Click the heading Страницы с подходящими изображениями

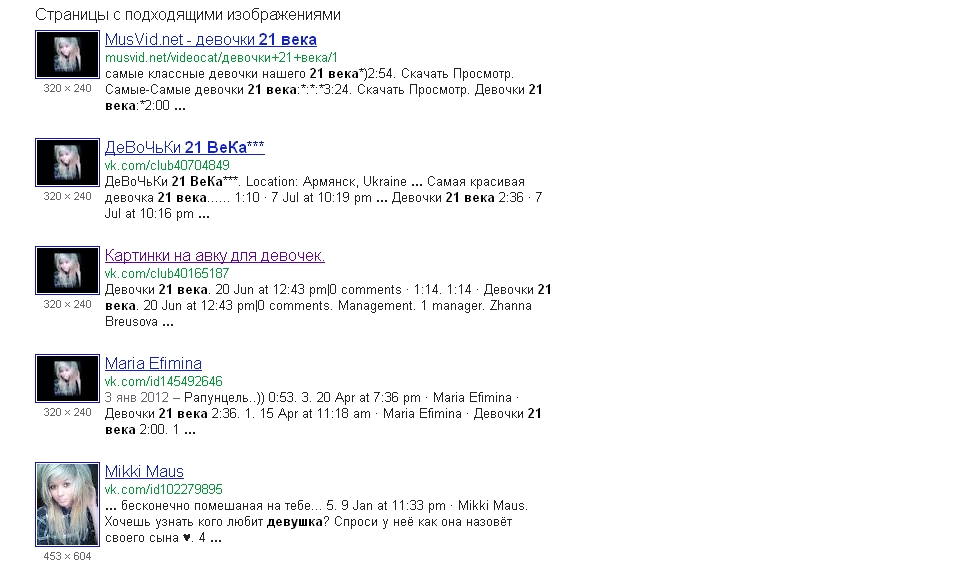pos(188,15)
